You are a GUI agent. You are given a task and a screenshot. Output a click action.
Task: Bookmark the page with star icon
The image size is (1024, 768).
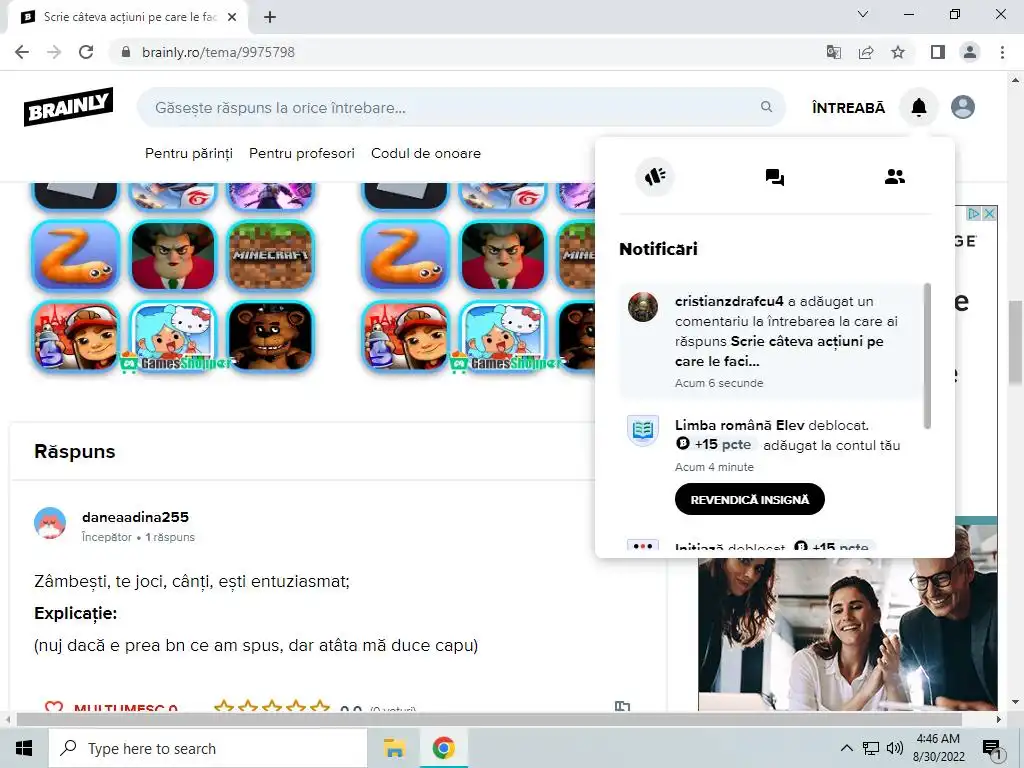click(898, 52)
